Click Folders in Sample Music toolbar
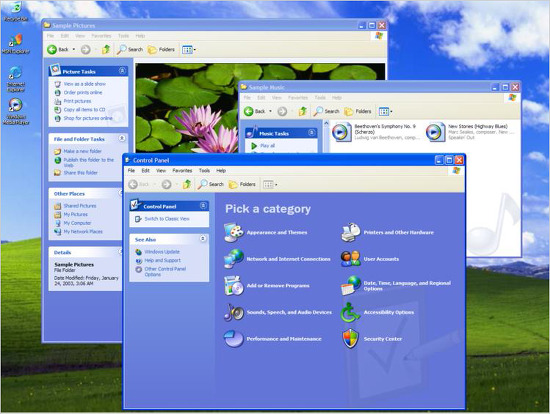Image resolution: width=550 pixels, height=414 pixels. point(358,111)
